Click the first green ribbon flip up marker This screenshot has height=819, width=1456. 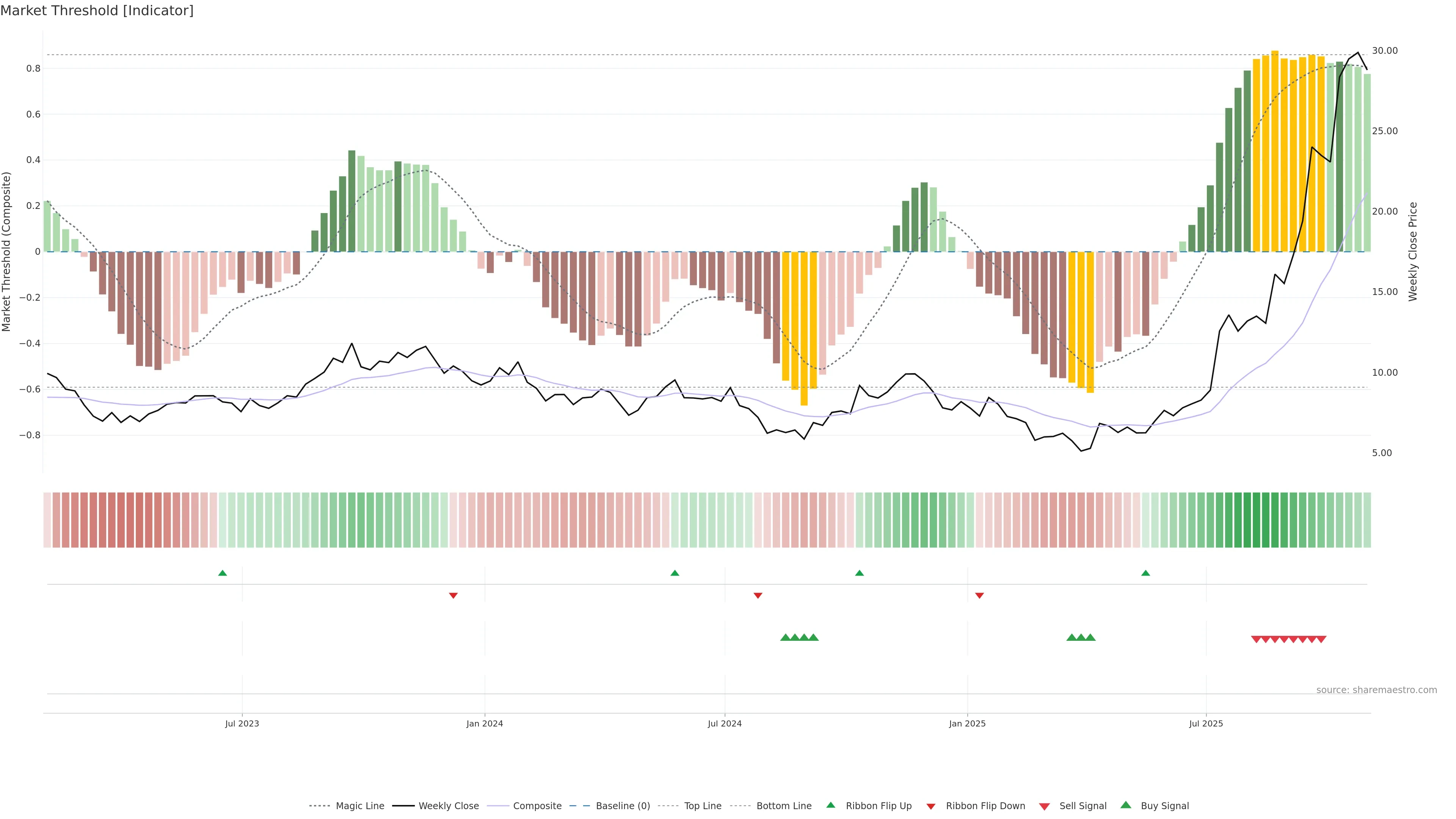pos(223,573)
